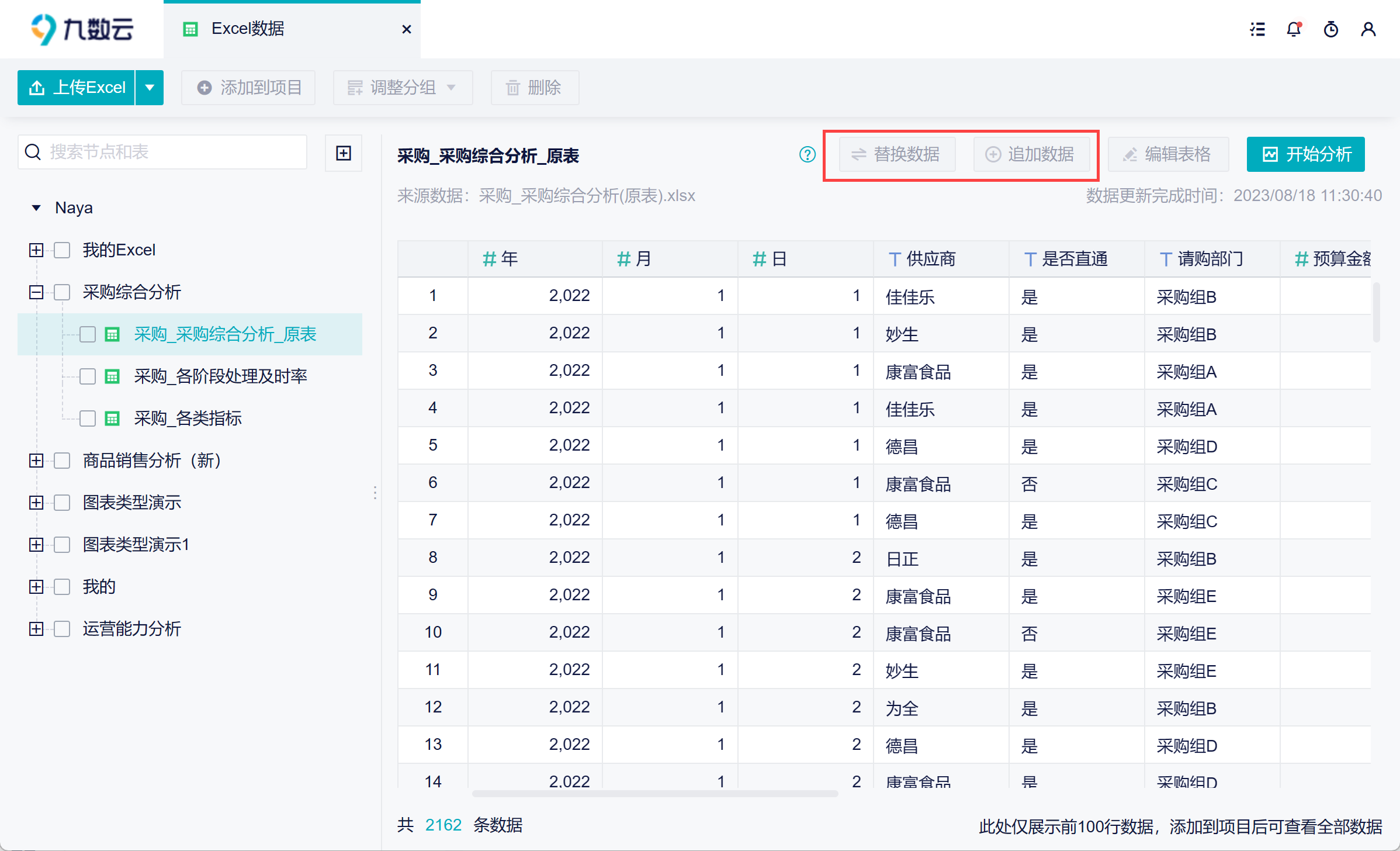1400x851 pixels.
Task: Open the task list icon in header
Action: tap(1257, 29)
